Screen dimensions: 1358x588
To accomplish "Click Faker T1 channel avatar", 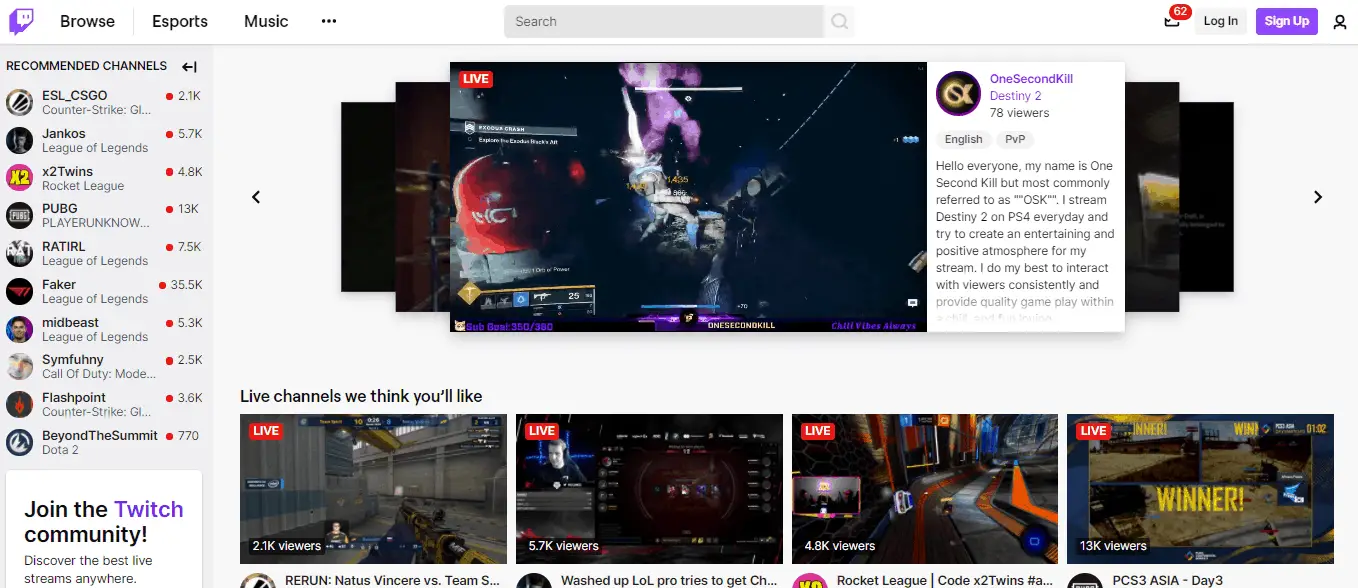I will point(19,291).
